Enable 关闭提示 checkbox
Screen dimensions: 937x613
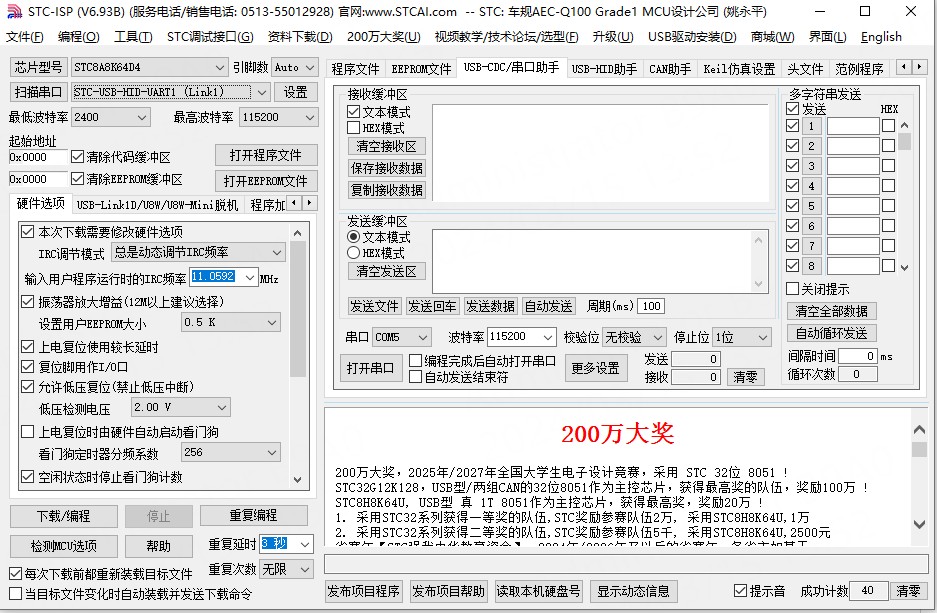[792, 289]
